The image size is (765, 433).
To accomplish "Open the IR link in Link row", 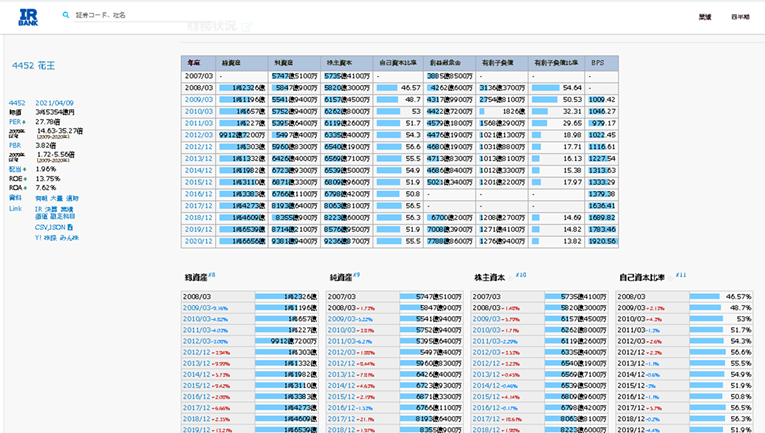I will point(39,209).
